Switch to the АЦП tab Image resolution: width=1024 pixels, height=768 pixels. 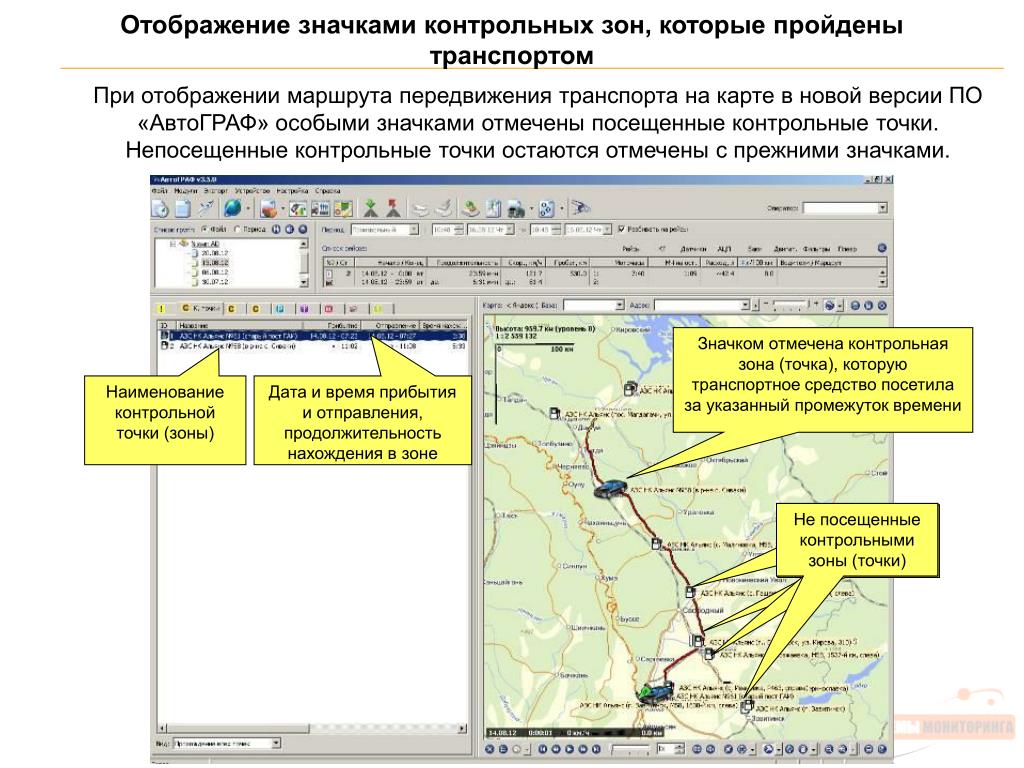pyautogui.click(x=724, y=249)
